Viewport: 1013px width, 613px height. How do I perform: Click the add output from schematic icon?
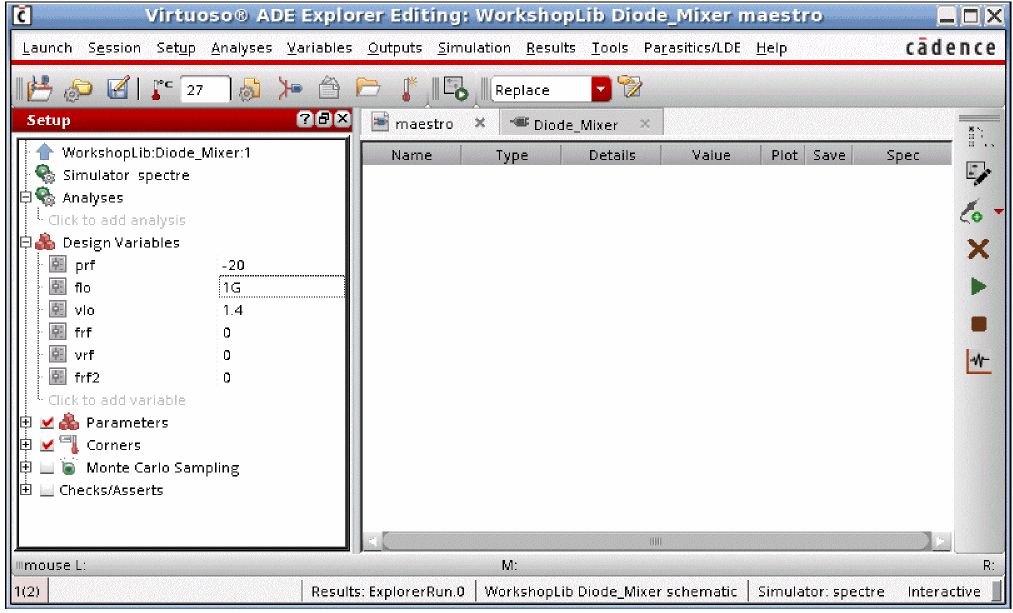[x=972, y=212]
